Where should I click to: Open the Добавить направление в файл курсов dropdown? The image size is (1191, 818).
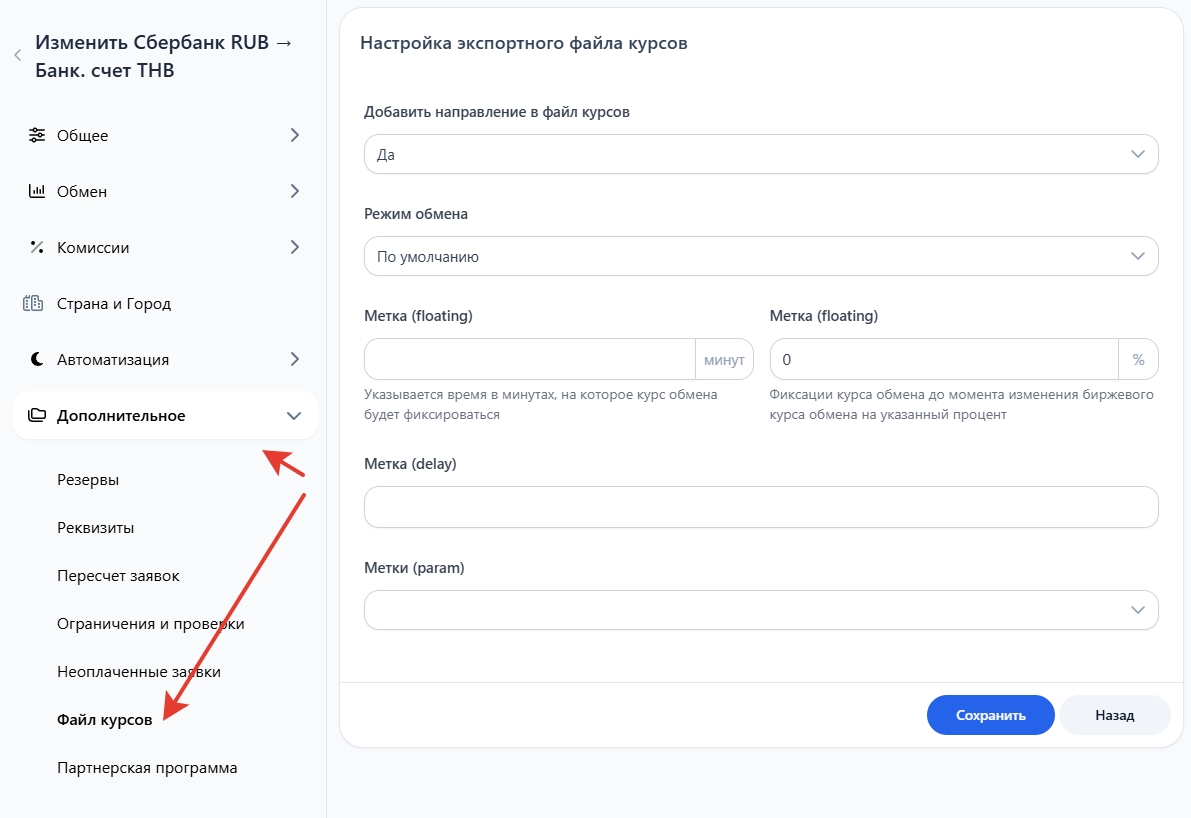click(760, 154)
